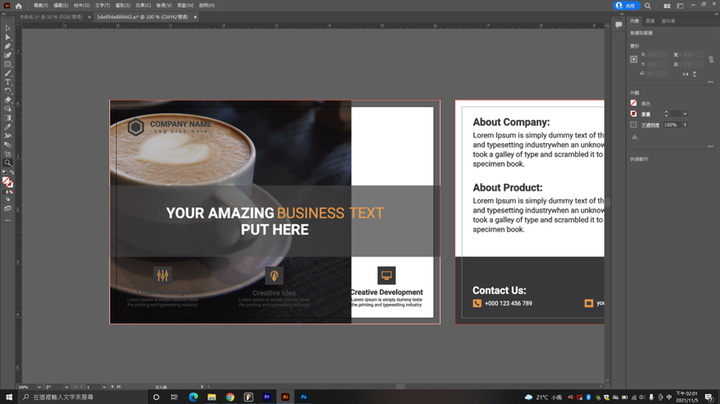Show more Transform options (three dots)
Image resolution: width=720 pixels, height=404 pixels.
710,82
